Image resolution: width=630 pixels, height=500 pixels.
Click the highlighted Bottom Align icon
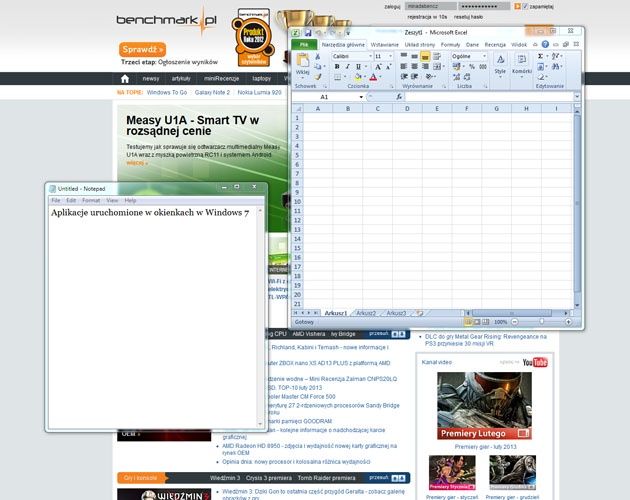pyautogui.click(x=425, y=56)
